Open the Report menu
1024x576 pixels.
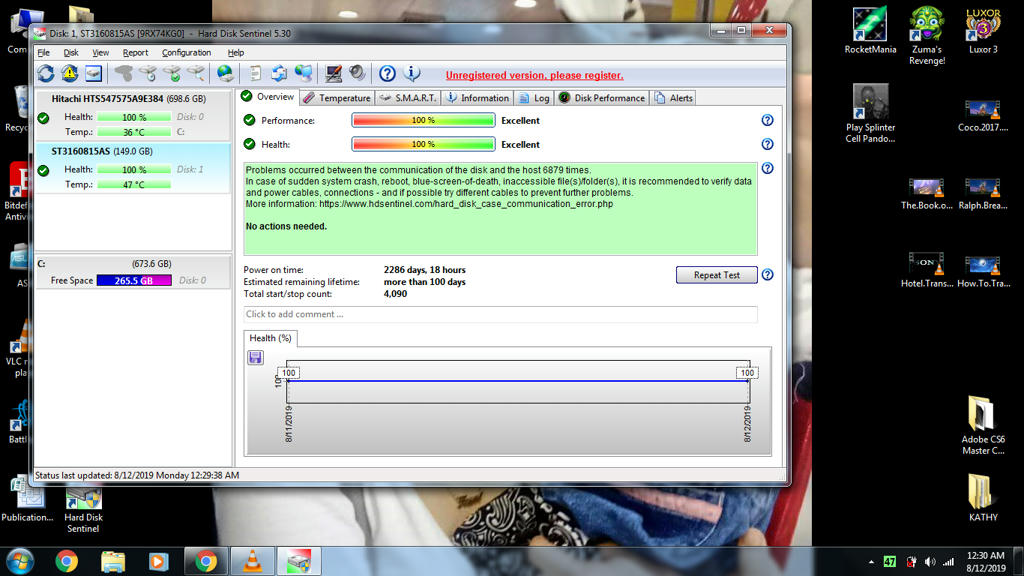tap(135, 52)
